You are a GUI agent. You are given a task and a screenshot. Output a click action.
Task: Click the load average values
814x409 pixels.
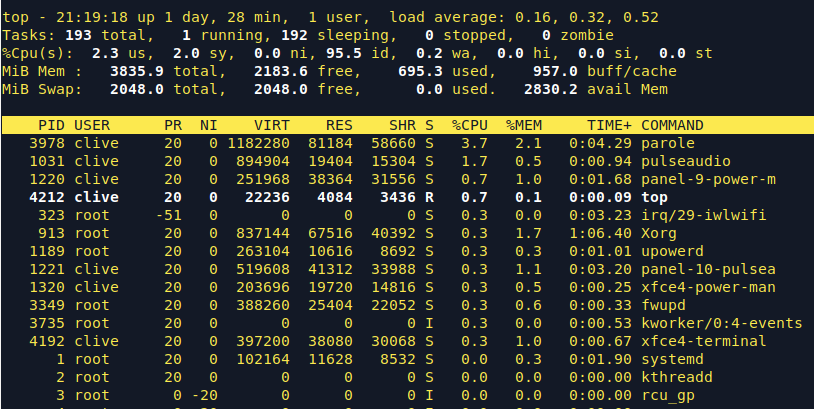click(x=587, y=18)
